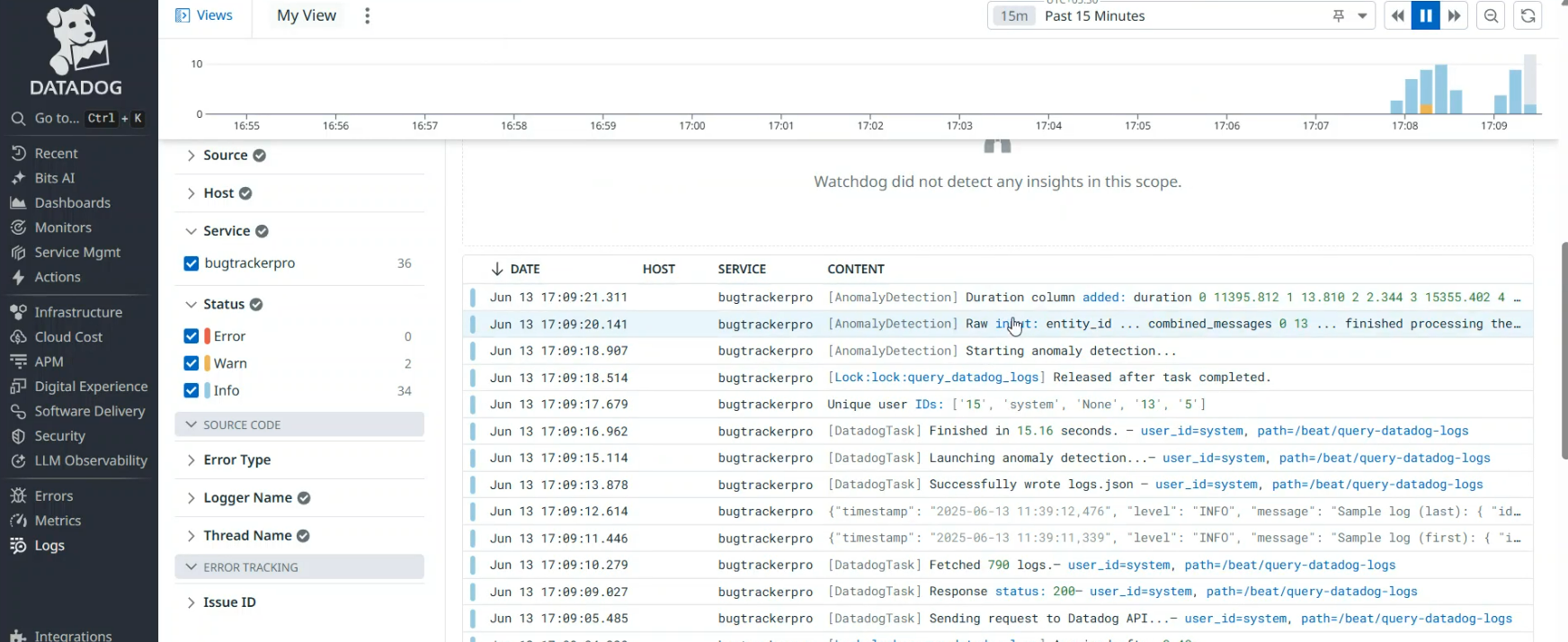Expand the Host facet
1568x642 pixels.
(x=191, y=193)
